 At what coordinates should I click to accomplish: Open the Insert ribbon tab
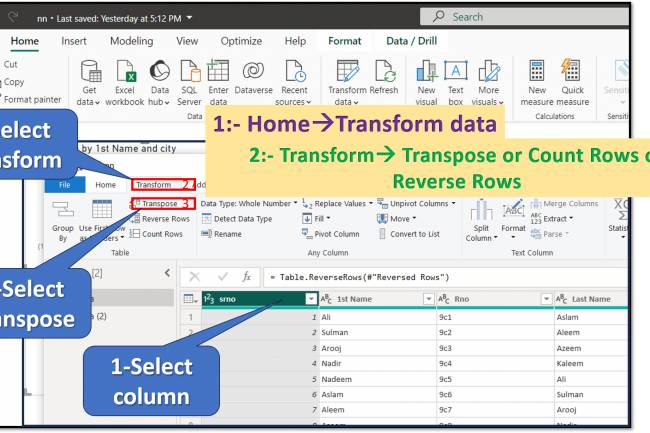pos(74,41)
